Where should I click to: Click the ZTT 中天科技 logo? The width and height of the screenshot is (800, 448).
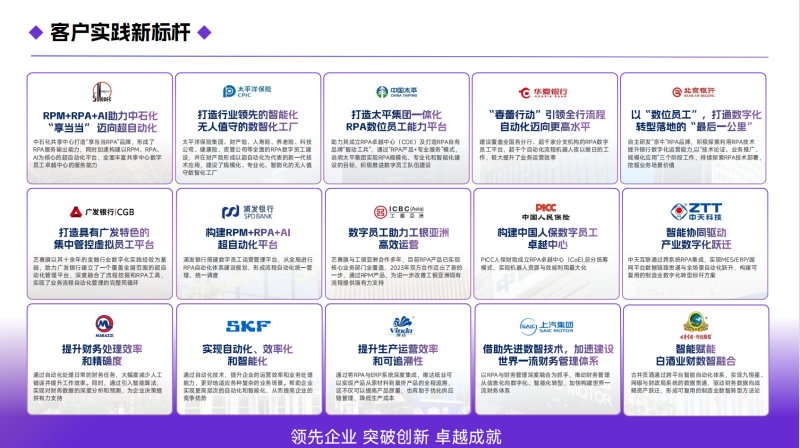tap(696, 212)
